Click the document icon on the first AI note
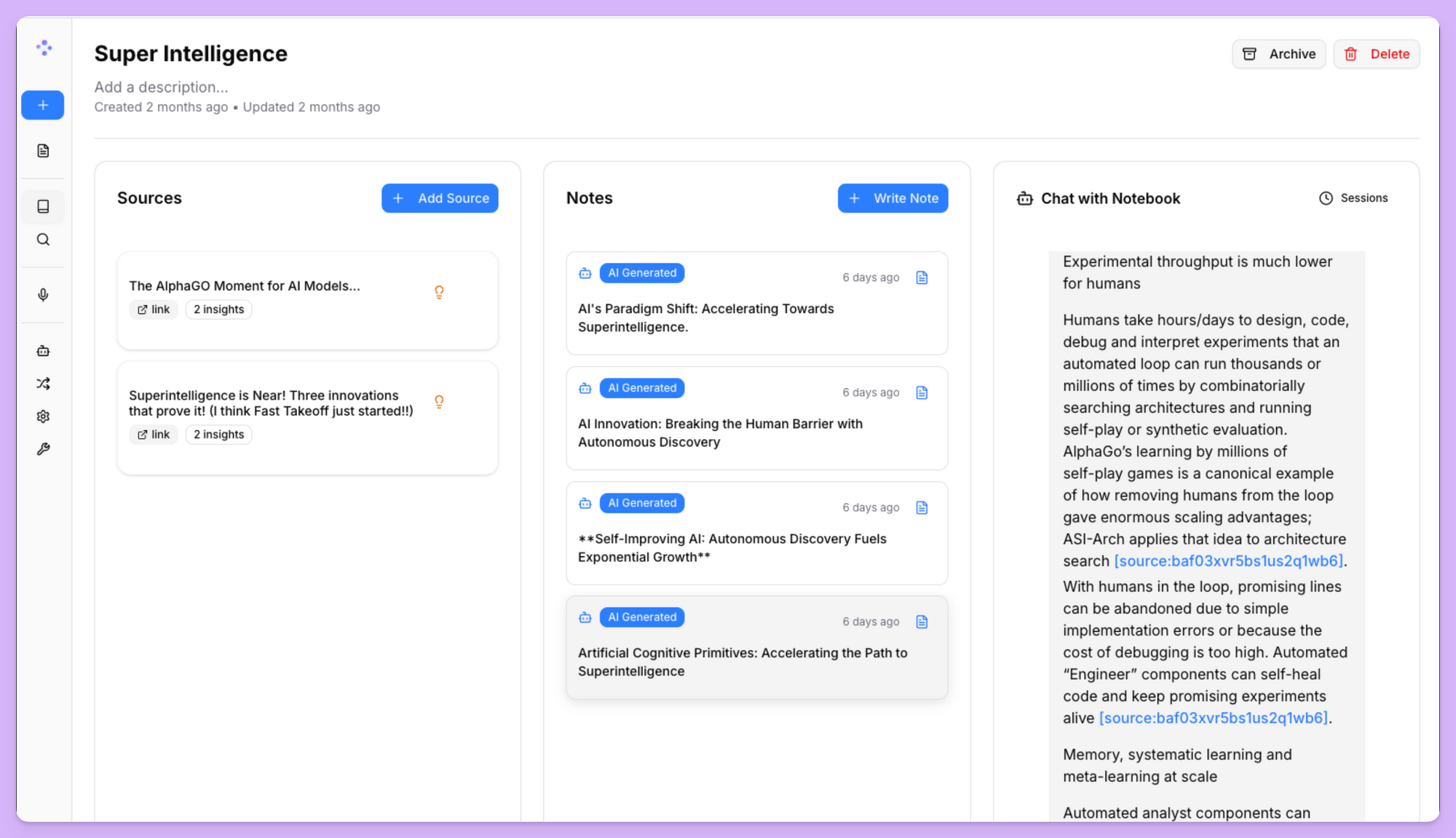The image size is (1456, 838). (922, 277)
